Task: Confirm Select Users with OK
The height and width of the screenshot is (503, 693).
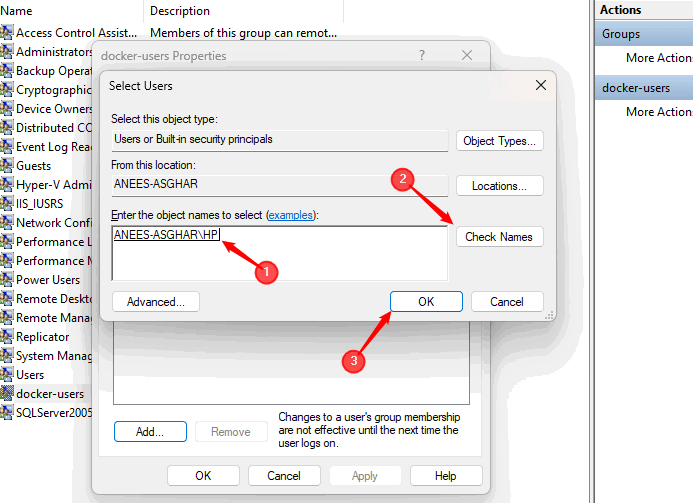Action: pyautogui.click(x=426, y=302)
